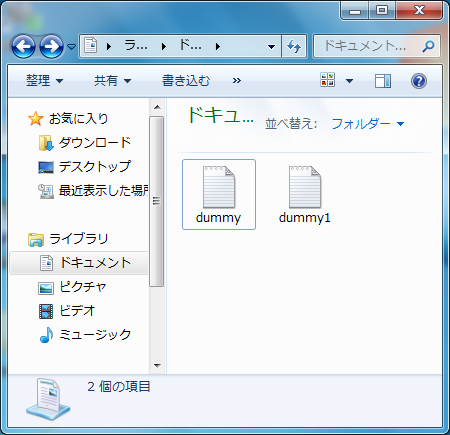450x435 pixels.
Task: Close the Explorer window
Action: pos(419,11)
